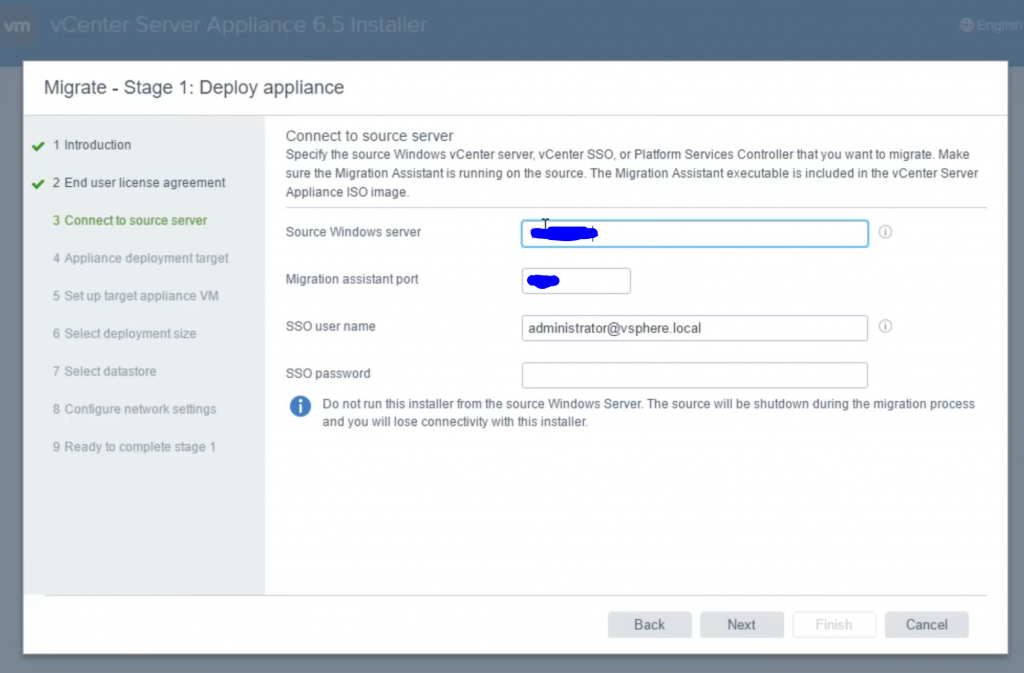The width and height of the screenshot is (1024, 673).
Task: Click checkmark beside End user license agreement
Action: point(38,184)
